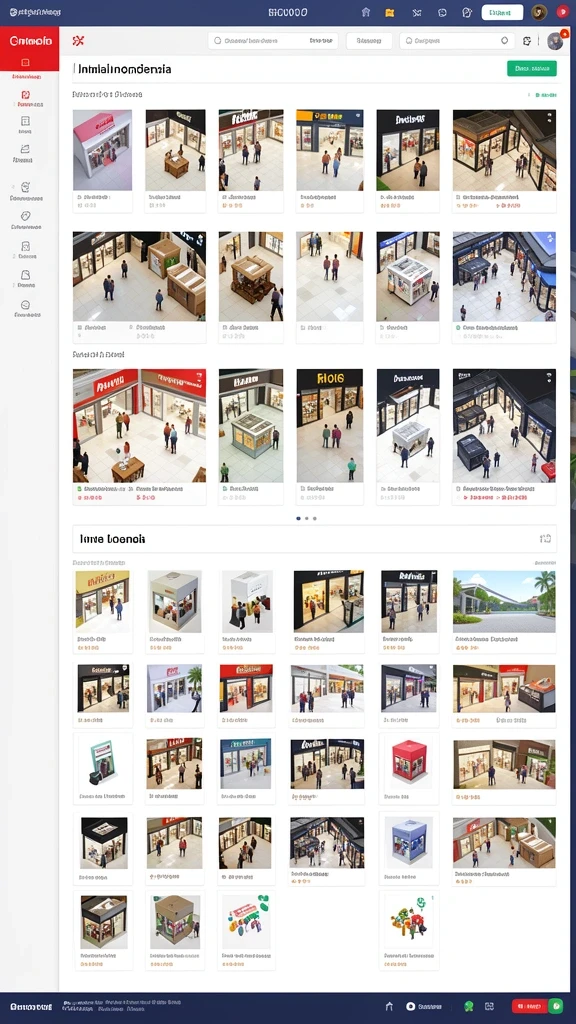The image size is (576, 1024).
Task: Click the red crossed-tools icon beside sidebar logo
Action: click(78, 41)
